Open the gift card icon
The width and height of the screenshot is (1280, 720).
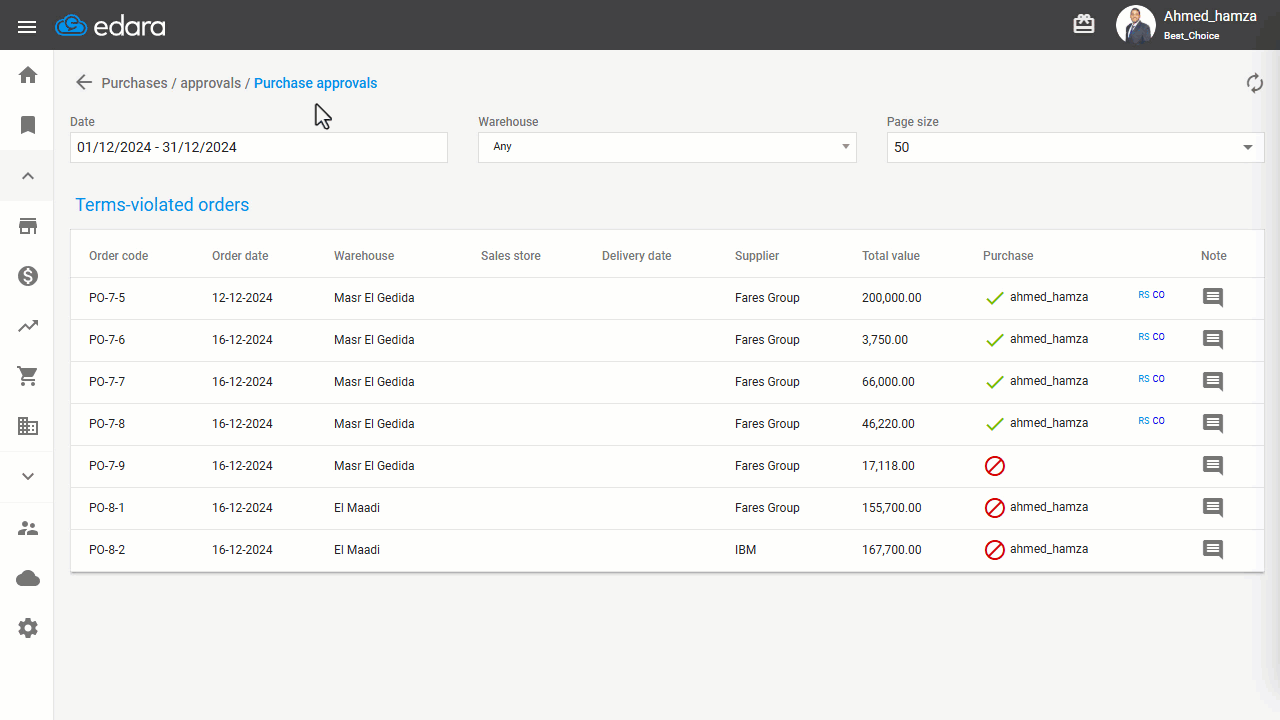(x=1084, y=25)
